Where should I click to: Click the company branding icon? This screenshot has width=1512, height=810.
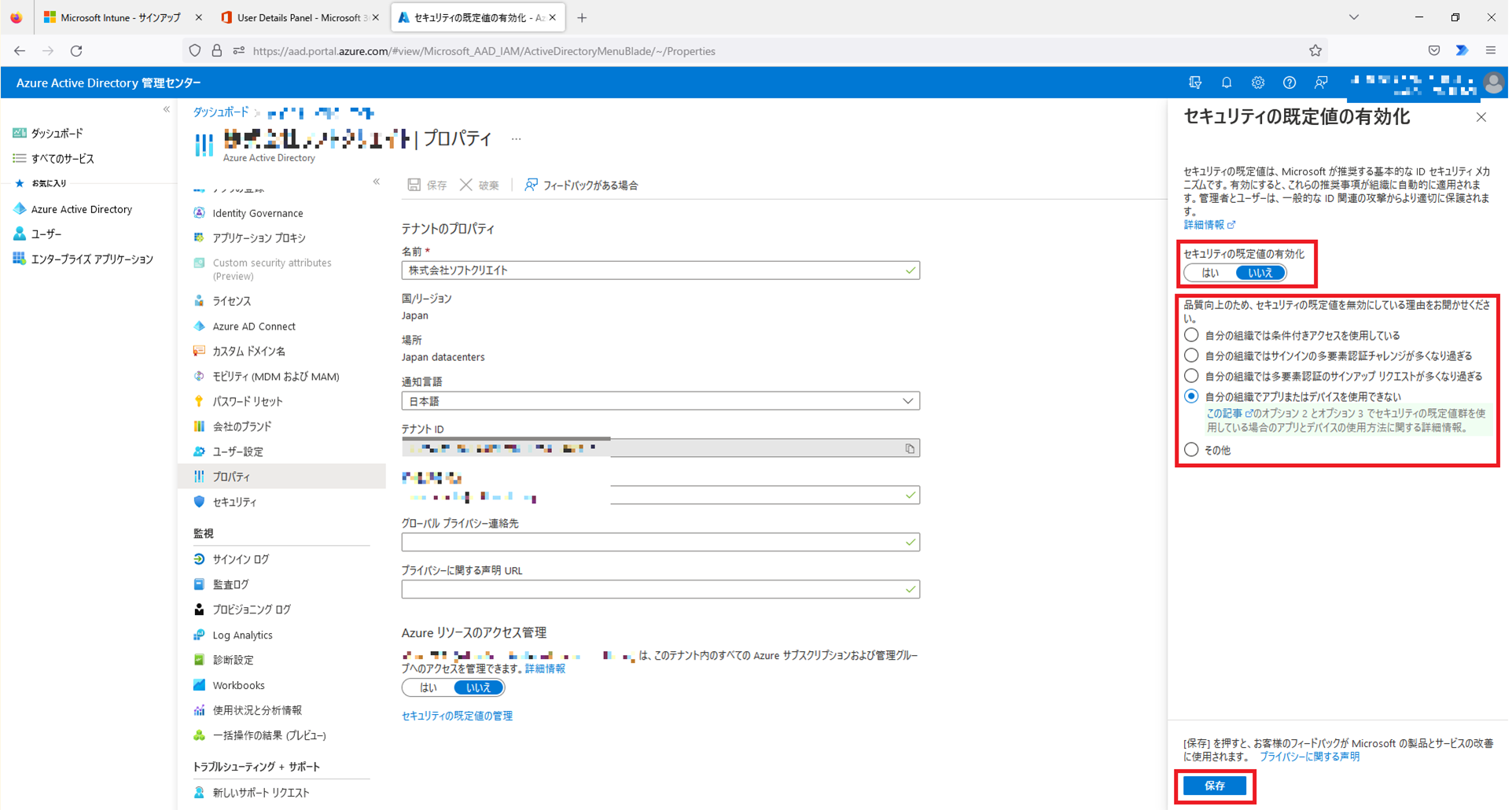click(199, 426)
